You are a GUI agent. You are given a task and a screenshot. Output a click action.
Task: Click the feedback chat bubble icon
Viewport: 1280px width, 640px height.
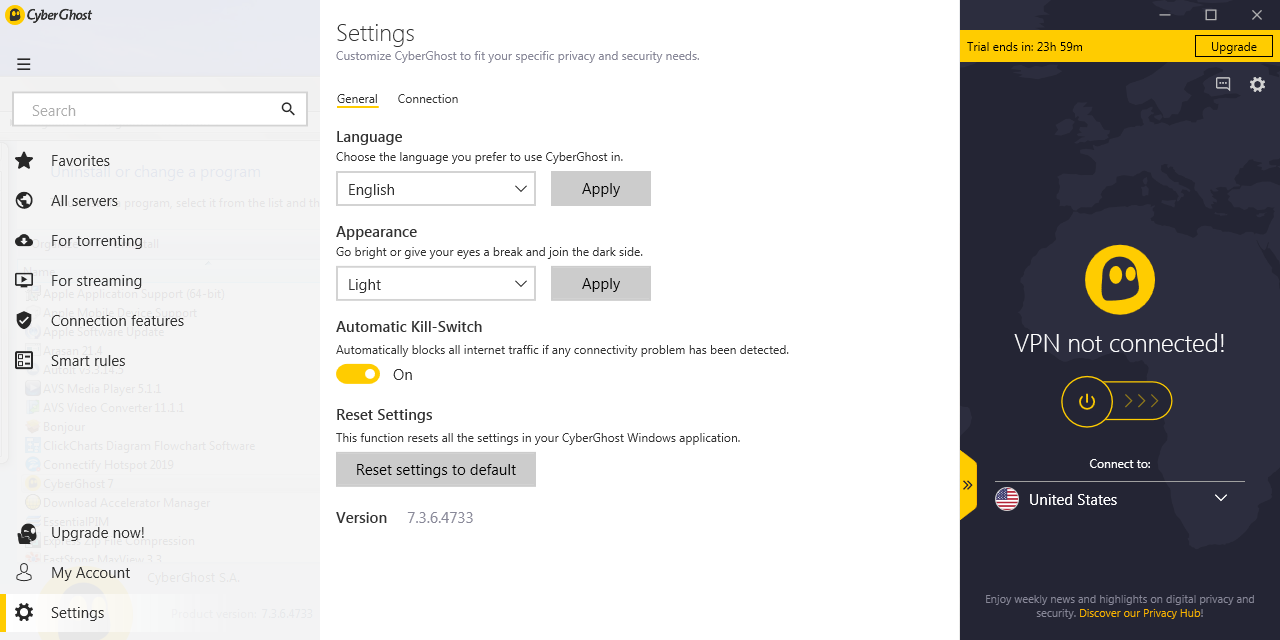pos(1223,85)
